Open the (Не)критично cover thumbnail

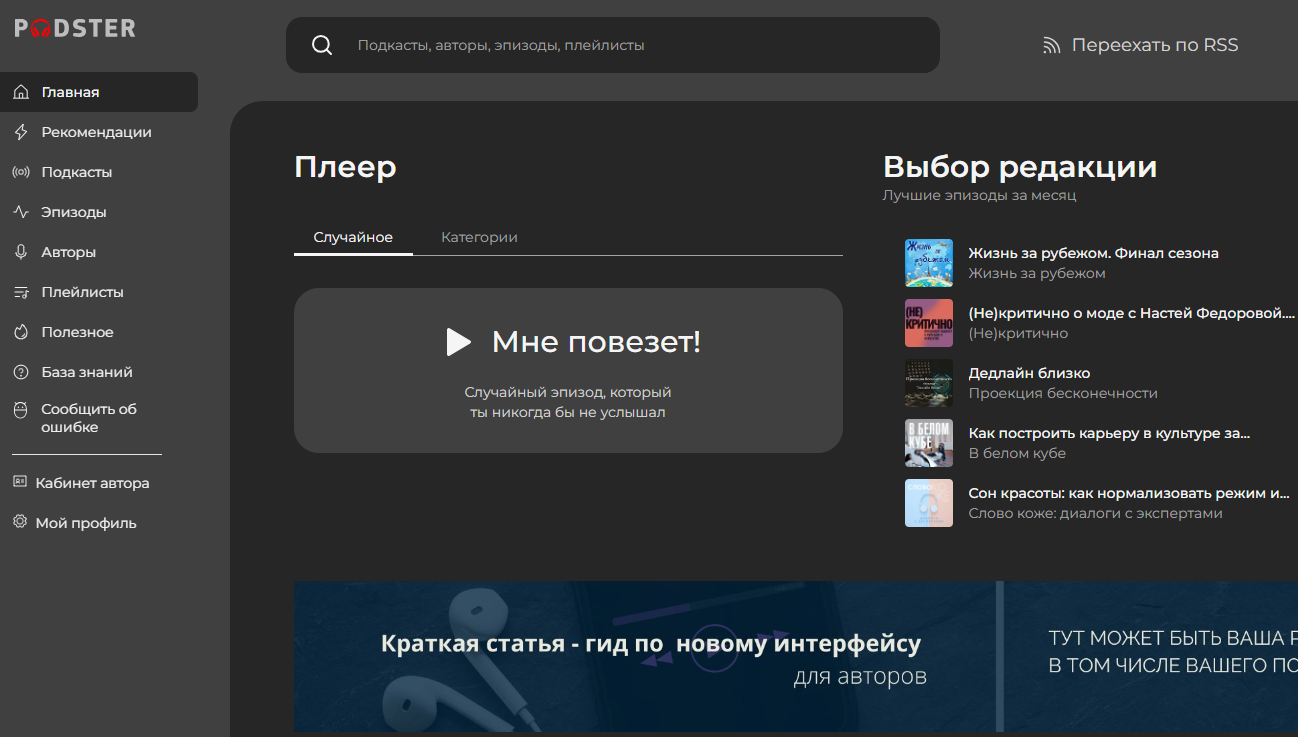[929, 323]
